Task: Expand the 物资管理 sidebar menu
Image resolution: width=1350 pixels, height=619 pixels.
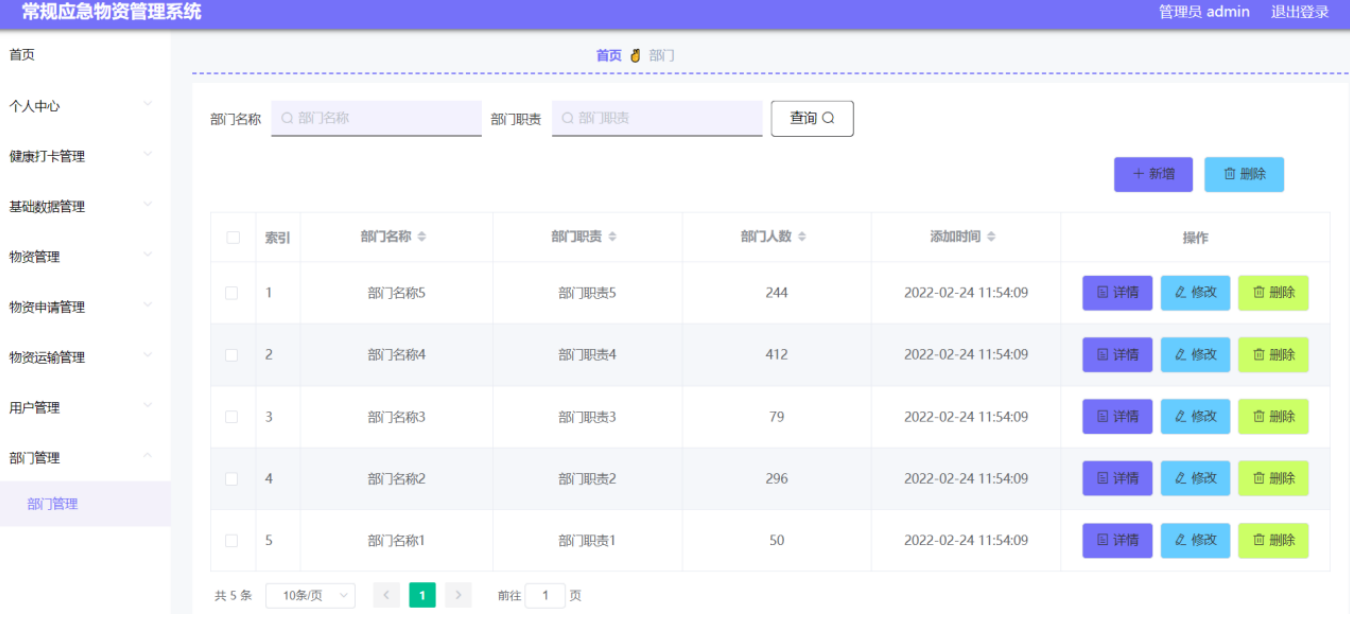Action: [x=85, y=257]
